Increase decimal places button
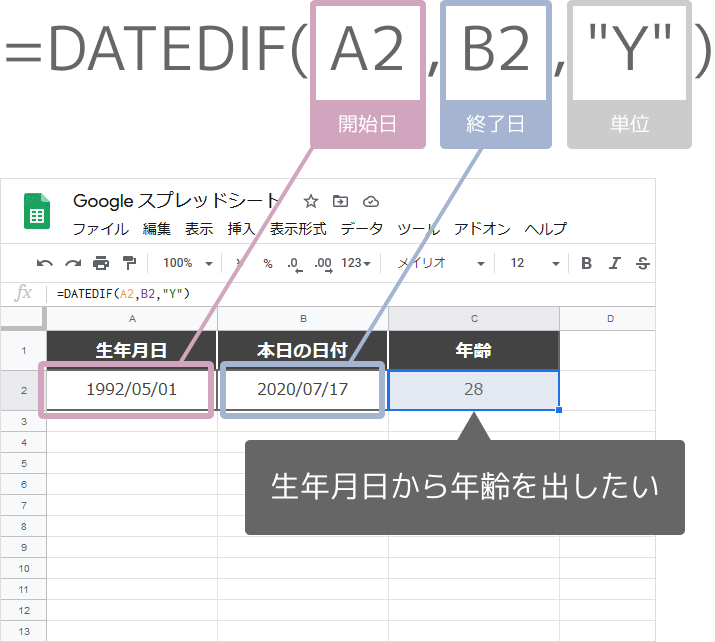 (x=323, y=264)
